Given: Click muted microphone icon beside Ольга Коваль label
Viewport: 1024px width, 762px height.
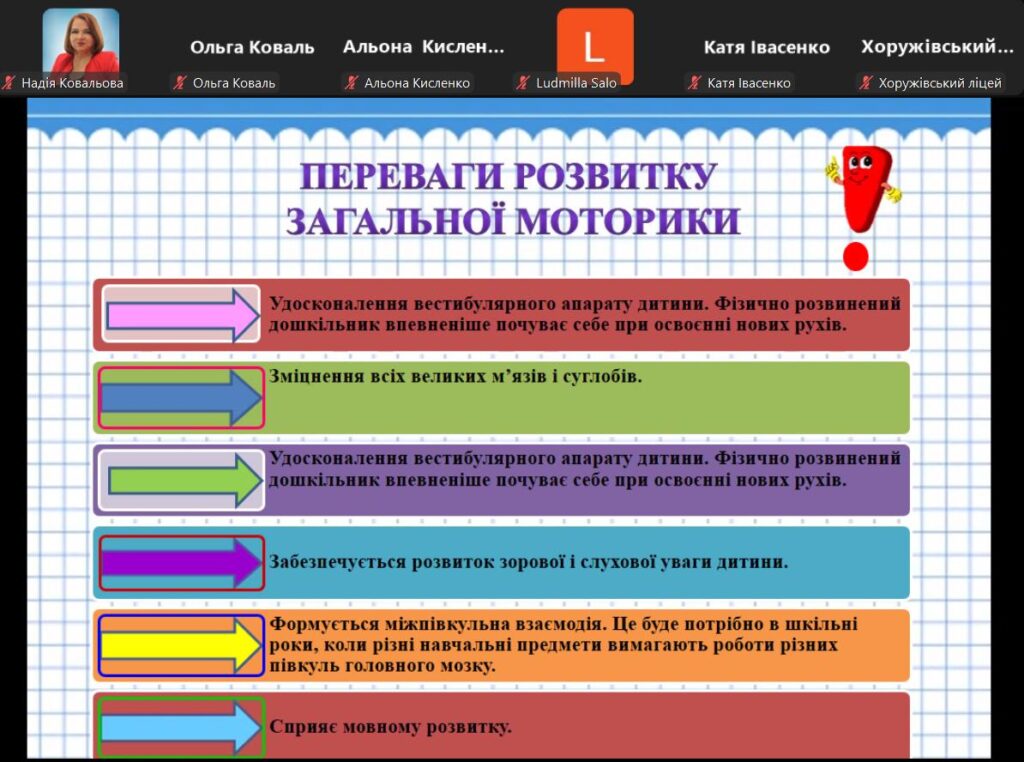Looking at the screenshot, I should [x=181, y=83].
